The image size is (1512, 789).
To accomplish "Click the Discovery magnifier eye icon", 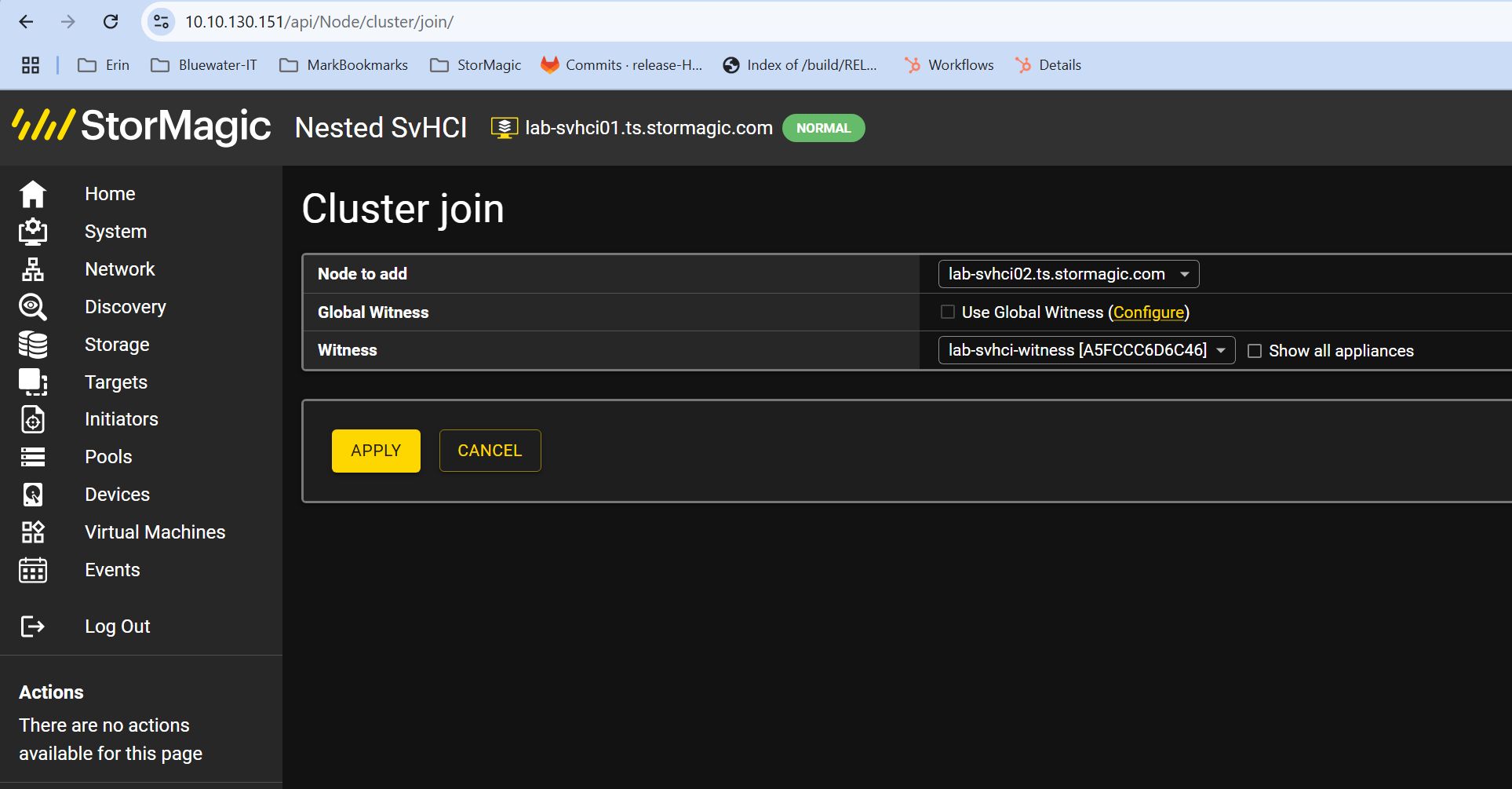I will 33,307.
